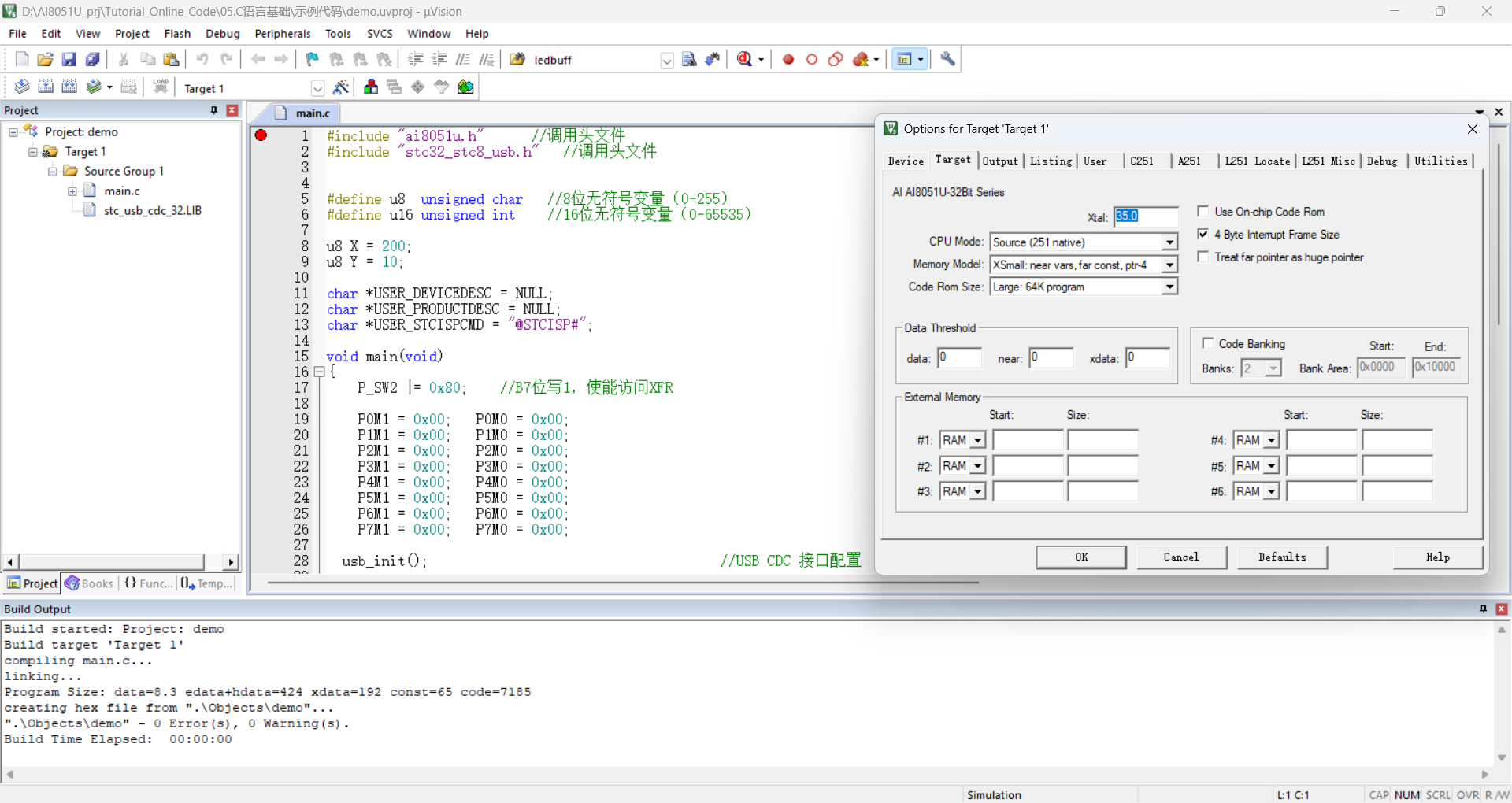Open External Memory #1 RAM dropdown

pos(977,441)
